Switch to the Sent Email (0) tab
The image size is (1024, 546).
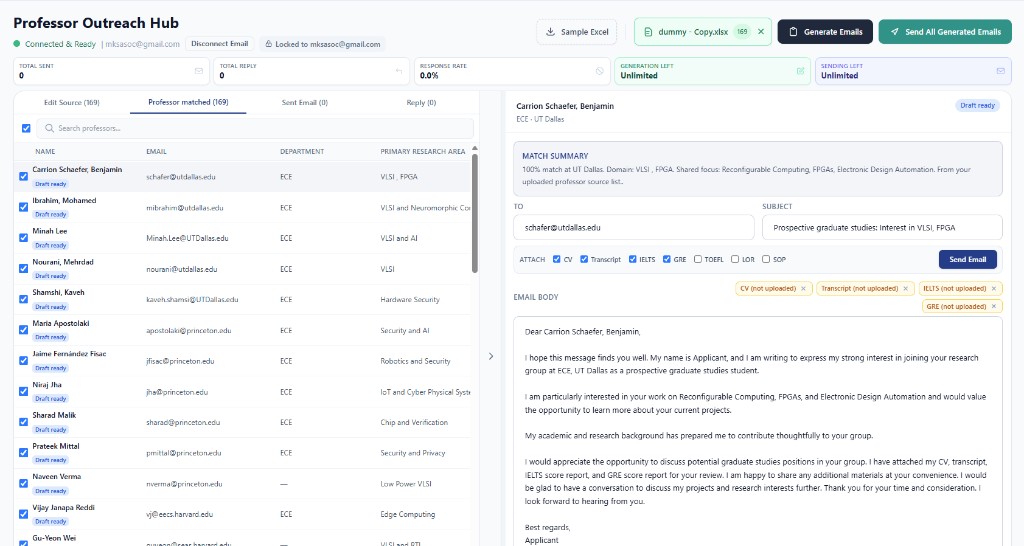click(304, 103)
